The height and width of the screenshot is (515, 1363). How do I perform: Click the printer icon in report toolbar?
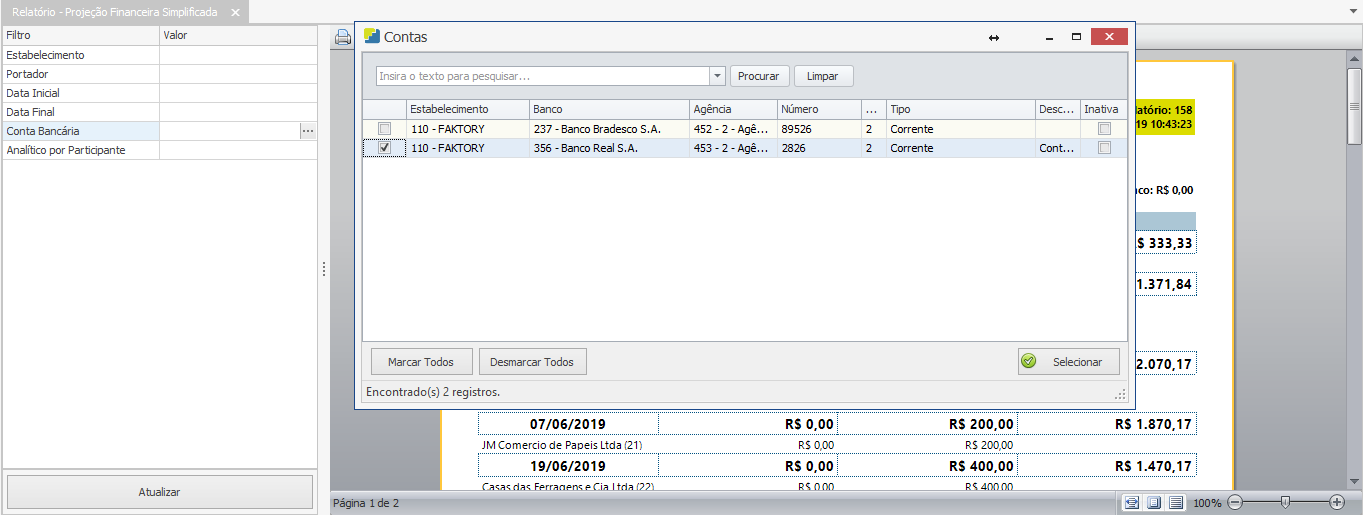tap(343, 38)
